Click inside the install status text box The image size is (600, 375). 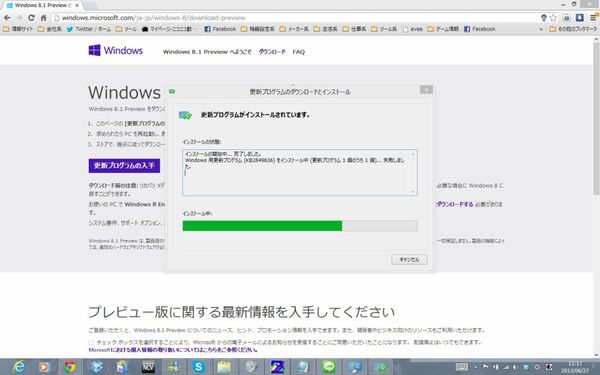[x=300, y=172]
